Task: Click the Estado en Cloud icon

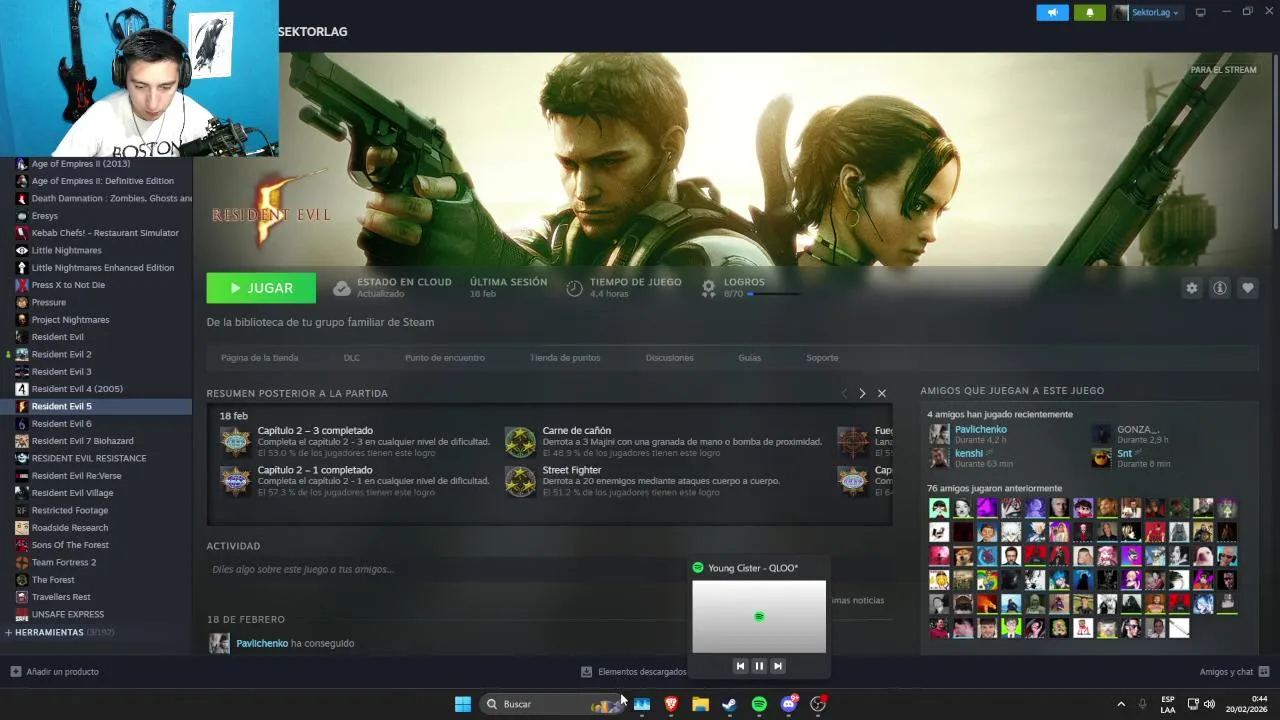Action: click(342, 288)
